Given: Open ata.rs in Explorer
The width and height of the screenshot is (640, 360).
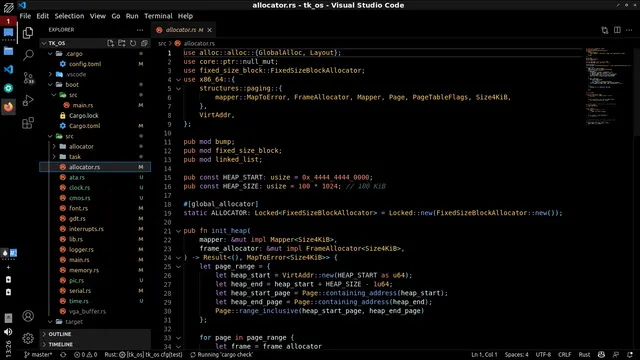Looking at the screenshot, I should [77, 177].
